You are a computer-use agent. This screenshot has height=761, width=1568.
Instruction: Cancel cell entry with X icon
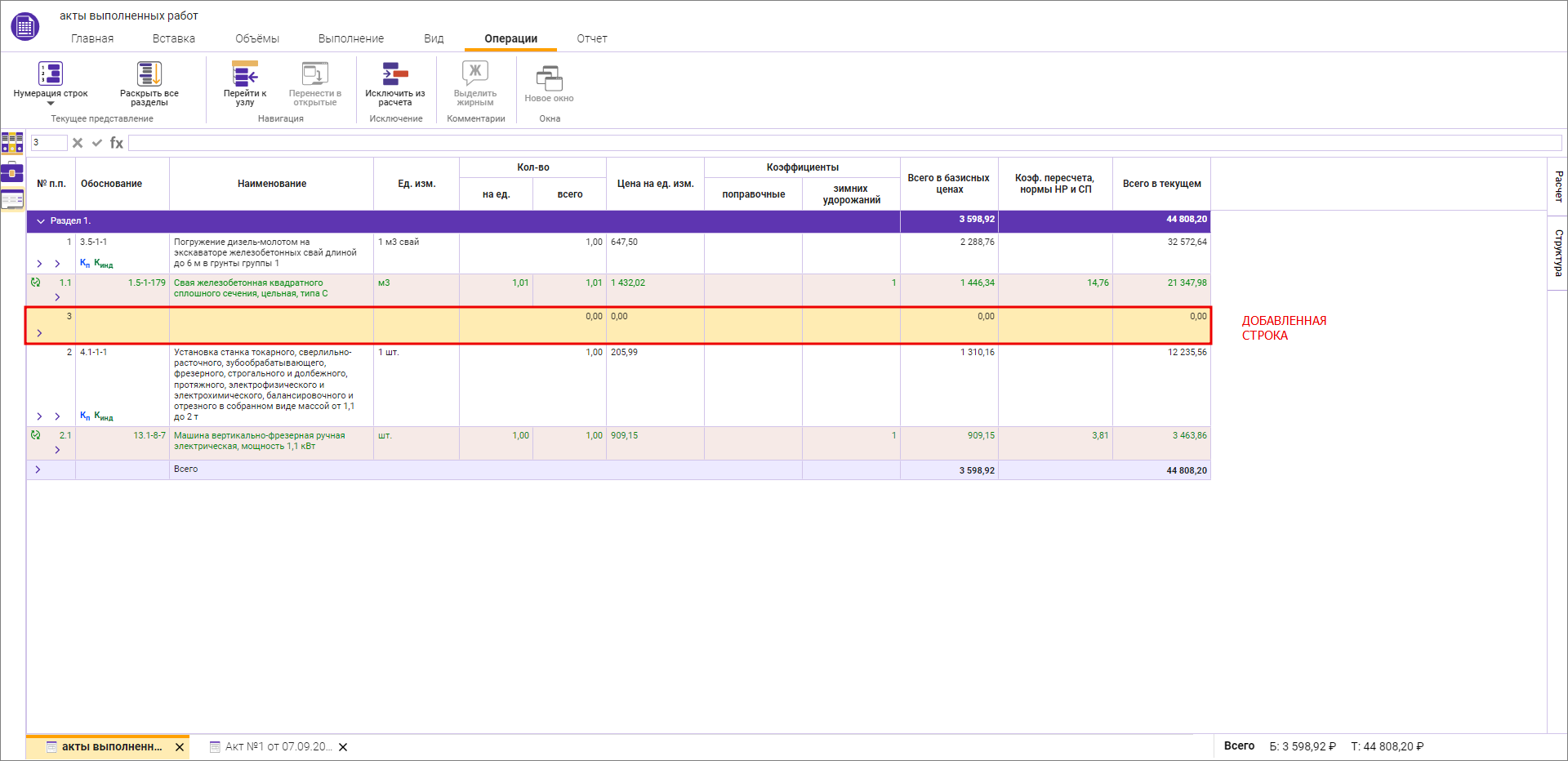(78, 143)
